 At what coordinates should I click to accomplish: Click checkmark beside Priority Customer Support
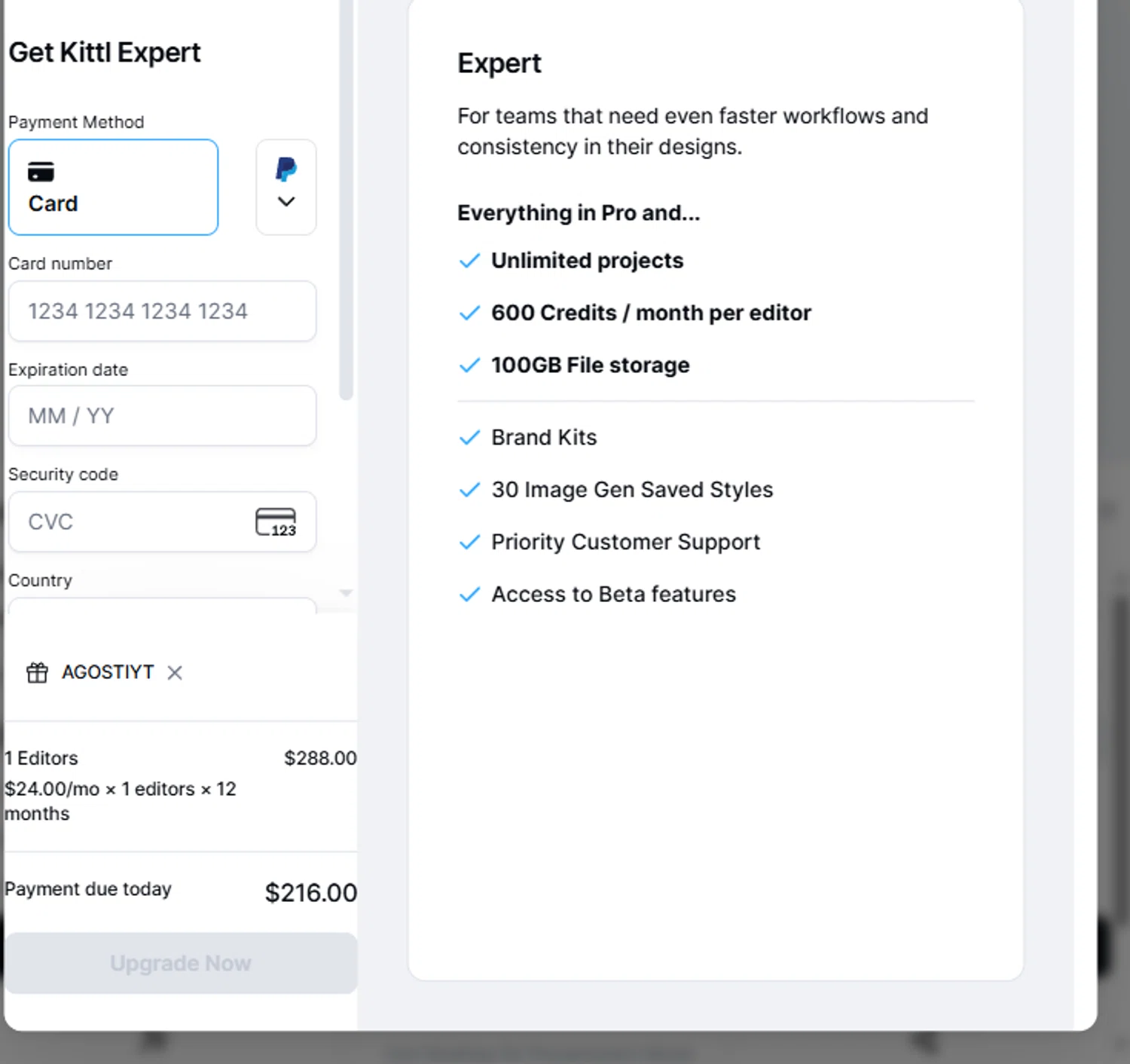click(x=469, y=542)
